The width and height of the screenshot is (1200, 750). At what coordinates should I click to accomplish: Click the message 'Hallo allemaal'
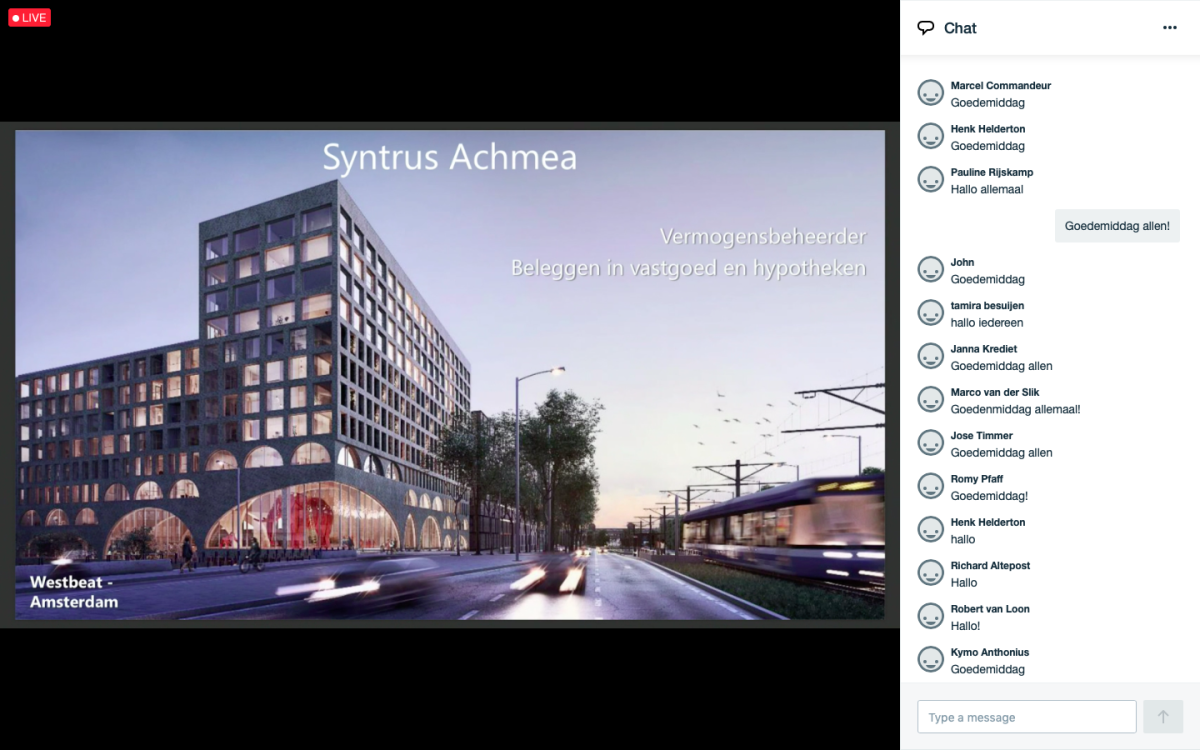[987, 189]
